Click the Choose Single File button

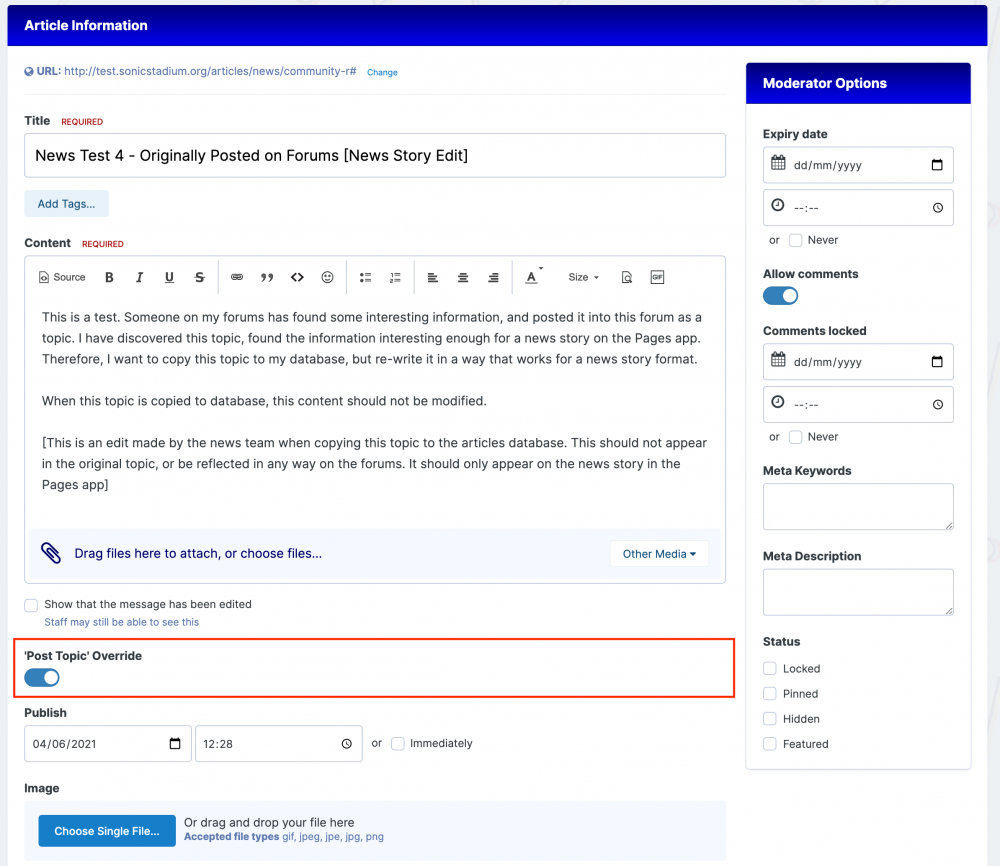107,831
